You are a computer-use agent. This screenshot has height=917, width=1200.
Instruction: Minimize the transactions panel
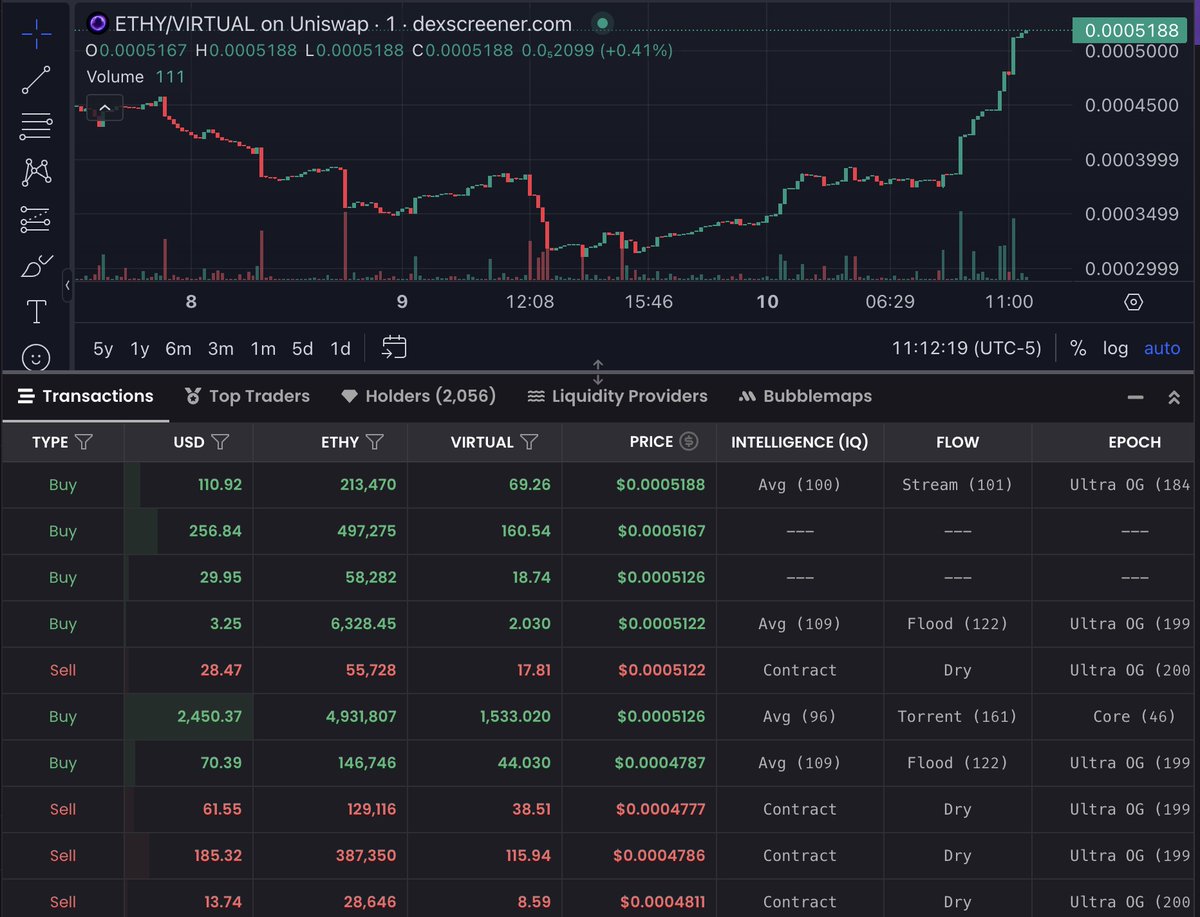tap(1135, 397)
